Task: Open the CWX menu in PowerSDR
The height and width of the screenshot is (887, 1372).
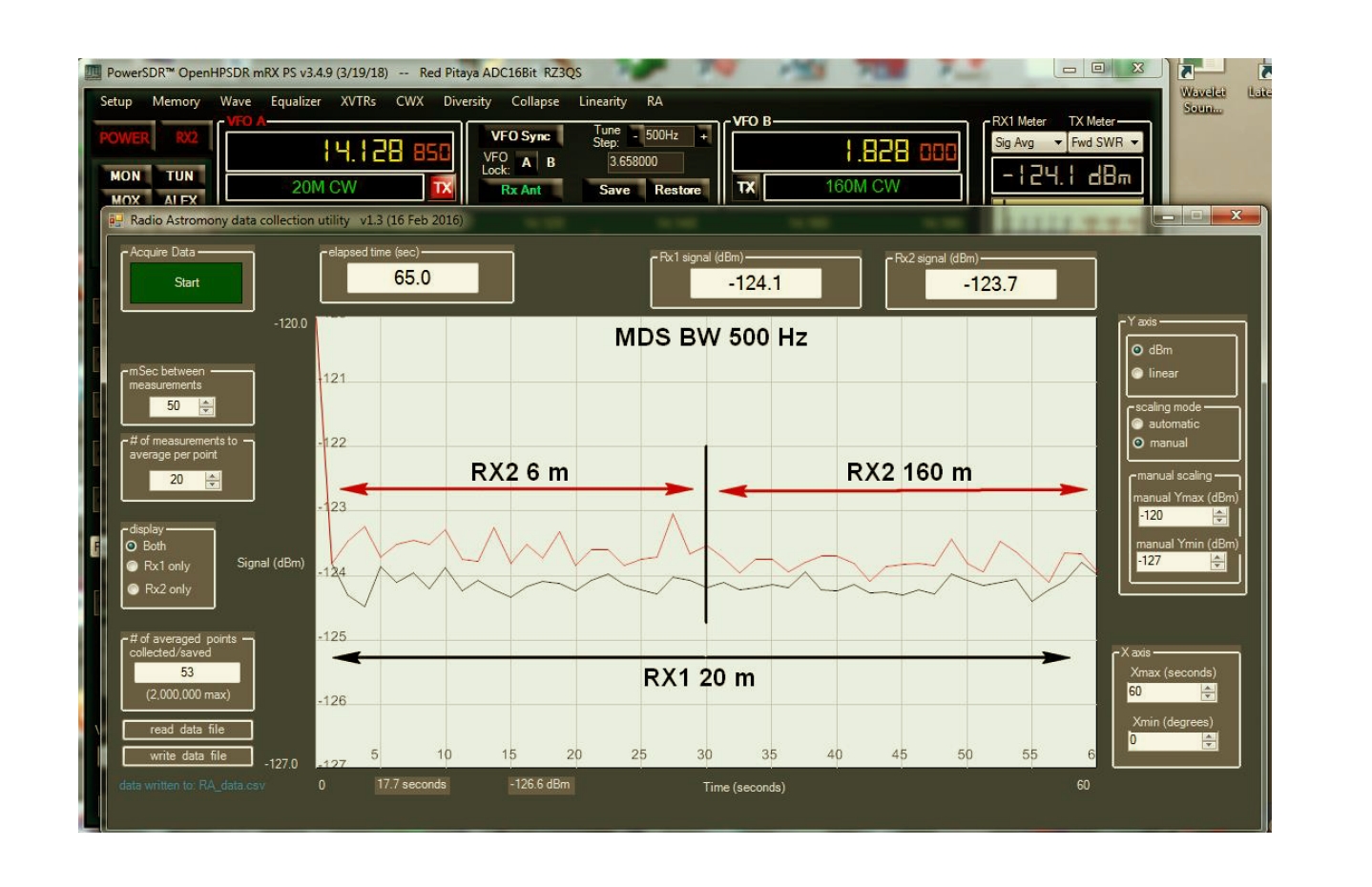Action: pos(409,101)
